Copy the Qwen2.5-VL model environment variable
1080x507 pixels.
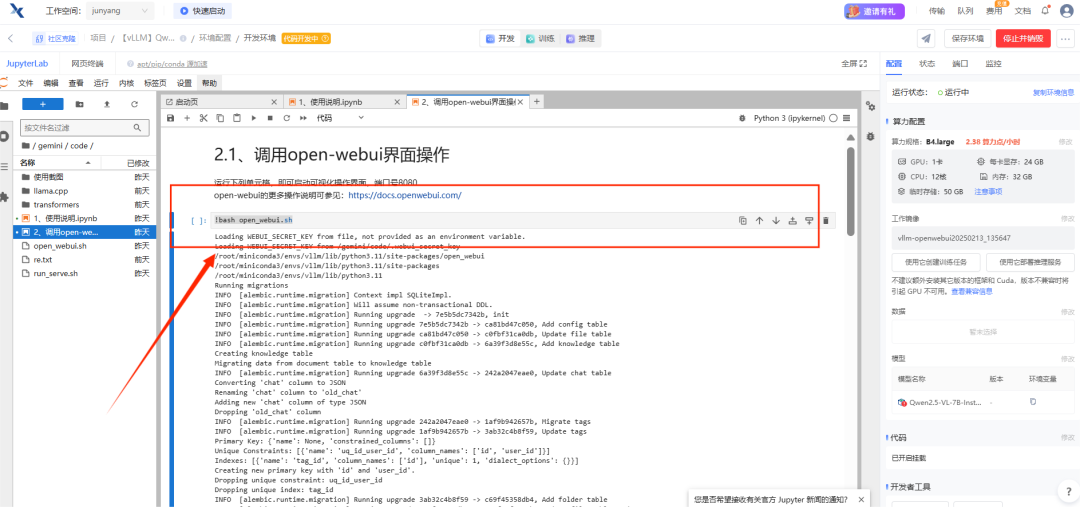tap(1032, 402)
